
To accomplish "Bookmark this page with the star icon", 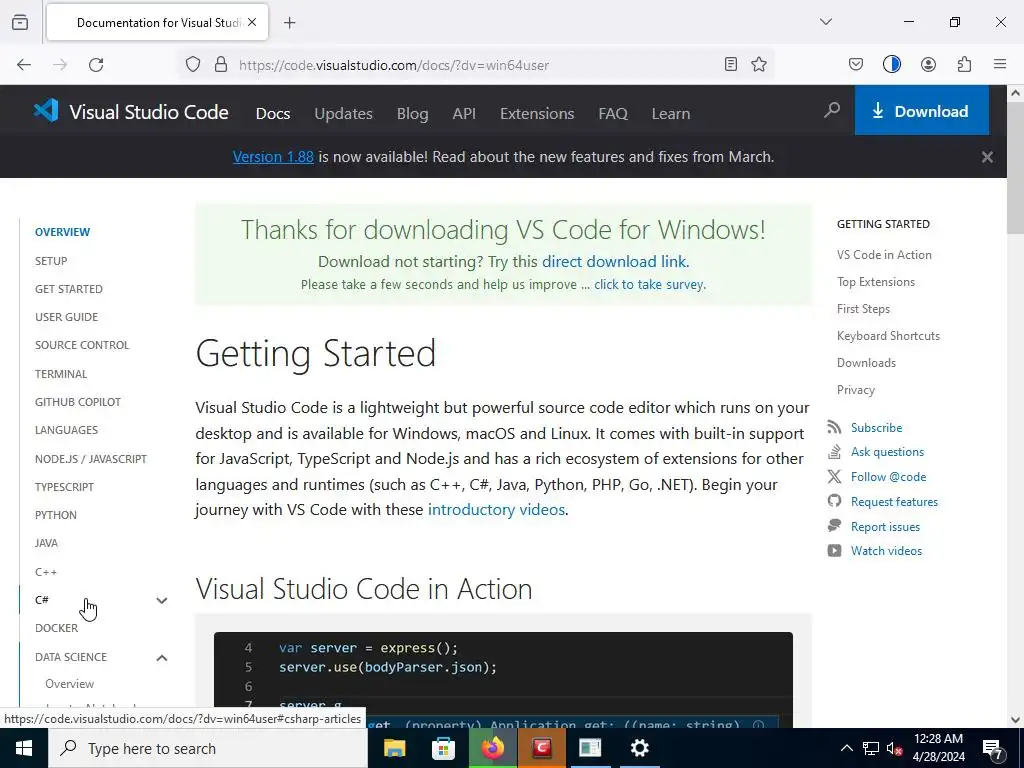I will coord(758,64).
